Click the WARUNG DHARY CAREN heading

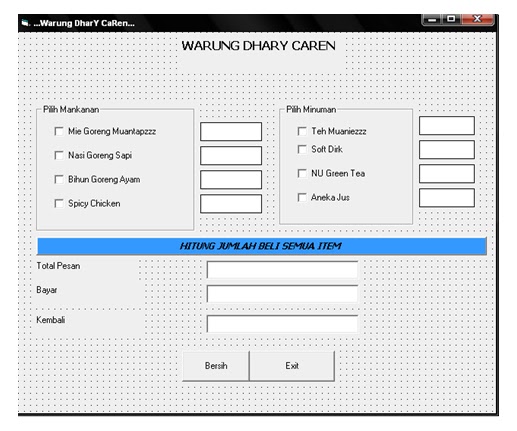click(x=259, y=46)
